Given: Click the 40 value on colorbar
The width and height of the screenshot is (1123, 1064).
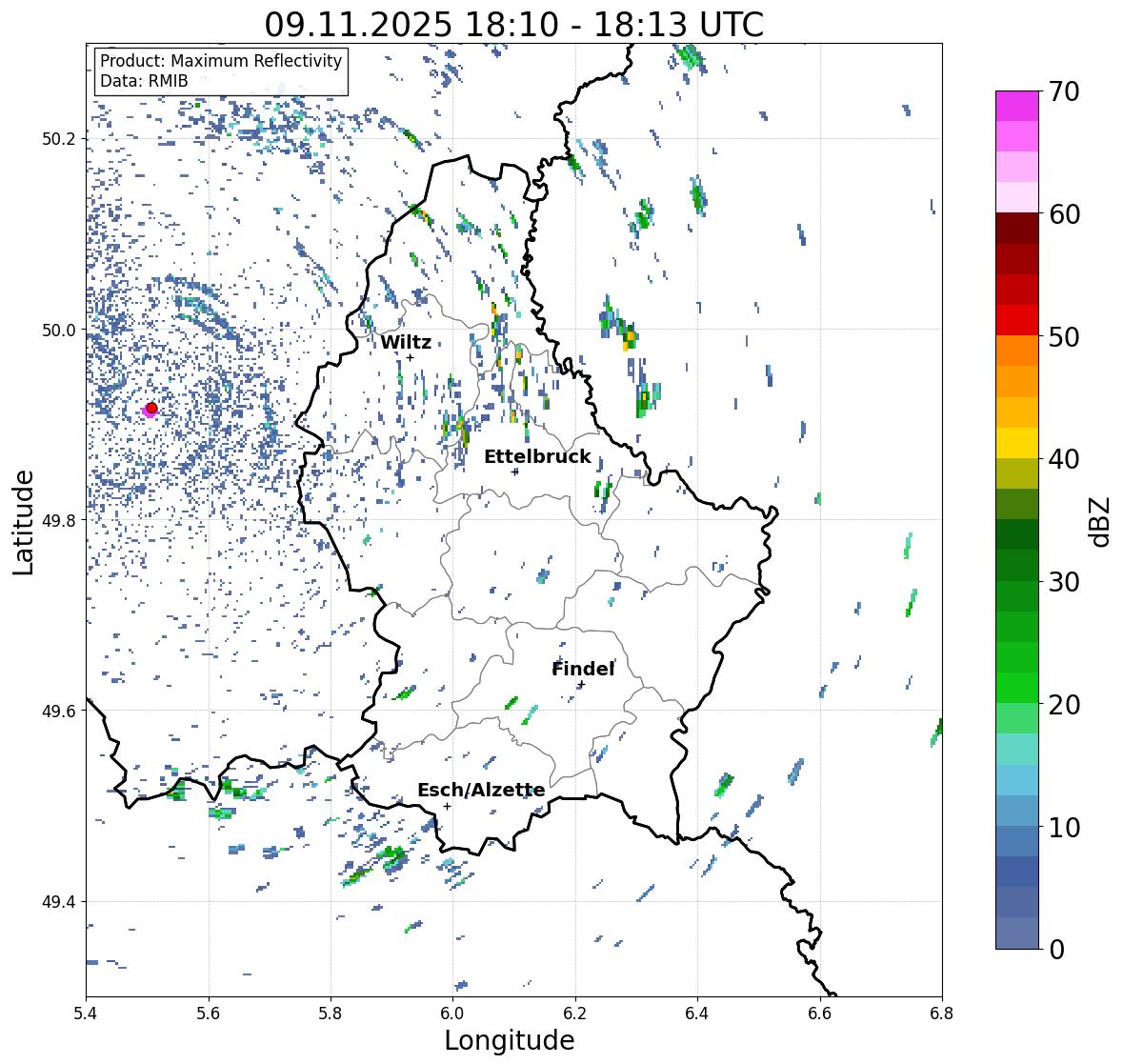Looking at the screenshot, I should point(1064,459).
